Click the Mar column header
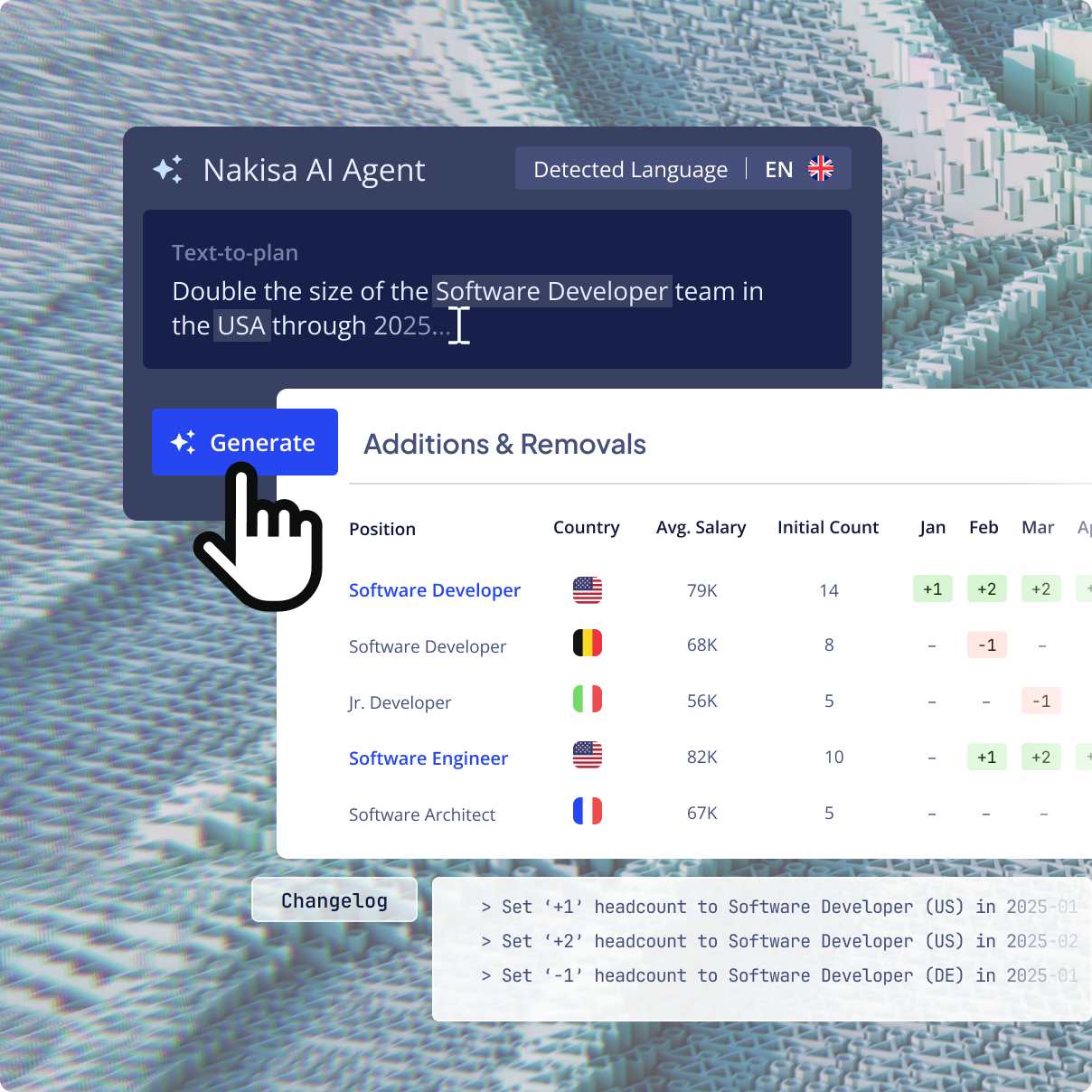 [1038, 527]
